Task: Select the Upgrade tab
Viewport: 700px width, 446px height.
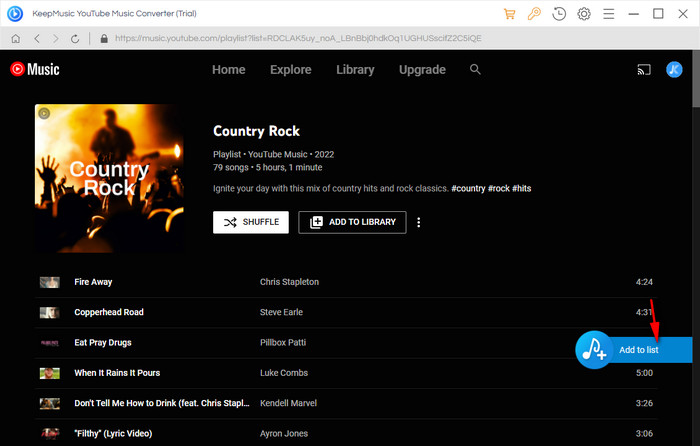Action: coord(422,70)
